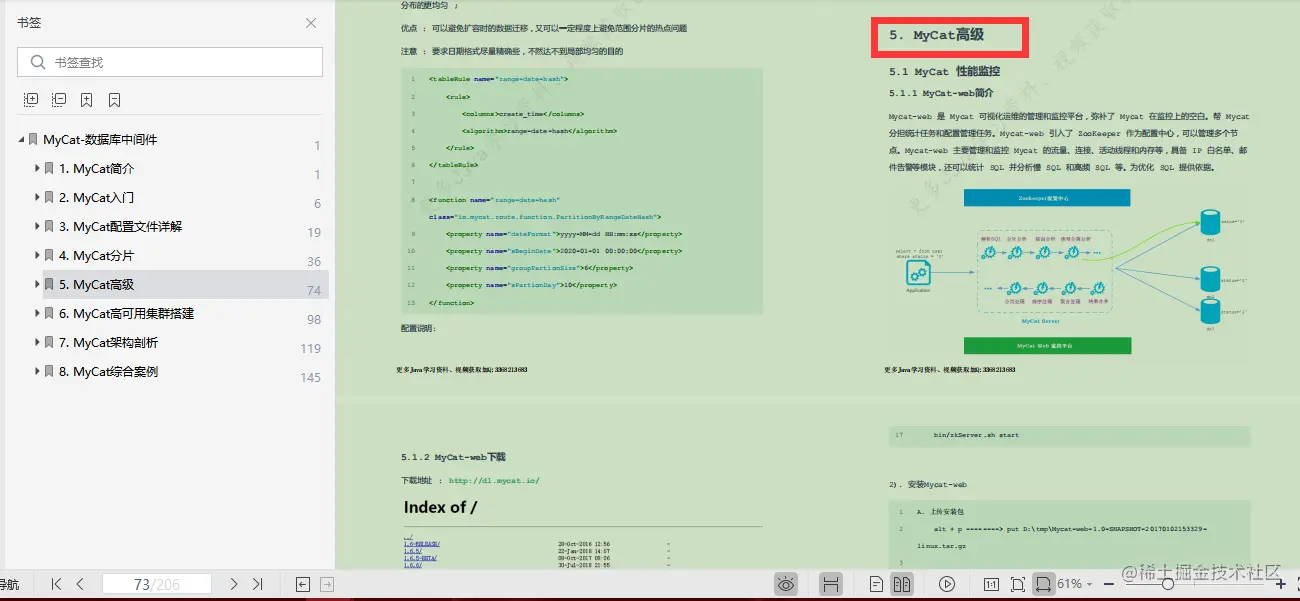1300x601 pixels.
Task: Switch to two-page facing view
Action: tap(901, 584)
